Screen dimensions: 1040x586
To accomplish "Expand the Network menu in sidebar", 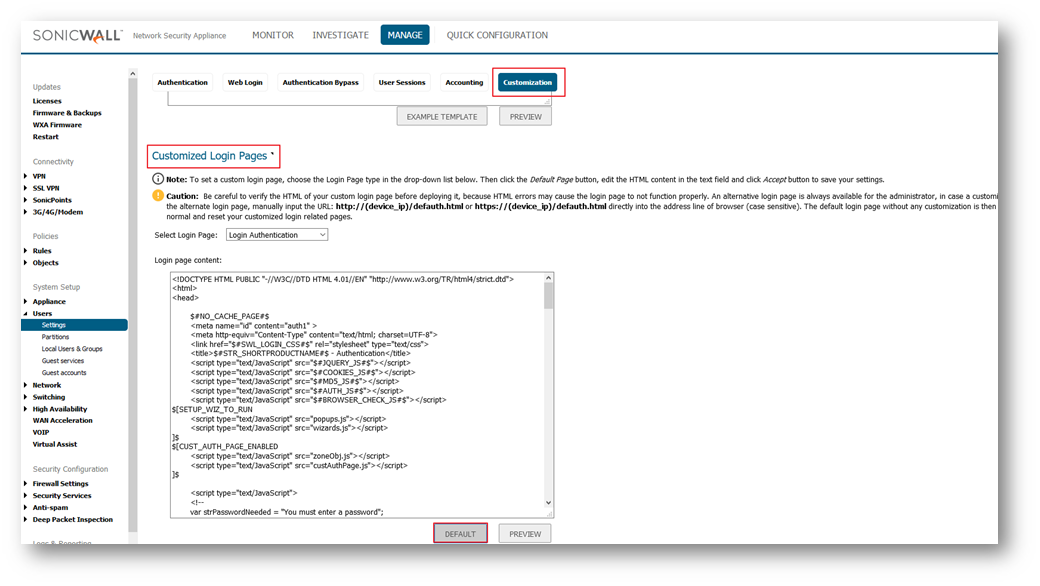I will (x=26, y=385).
